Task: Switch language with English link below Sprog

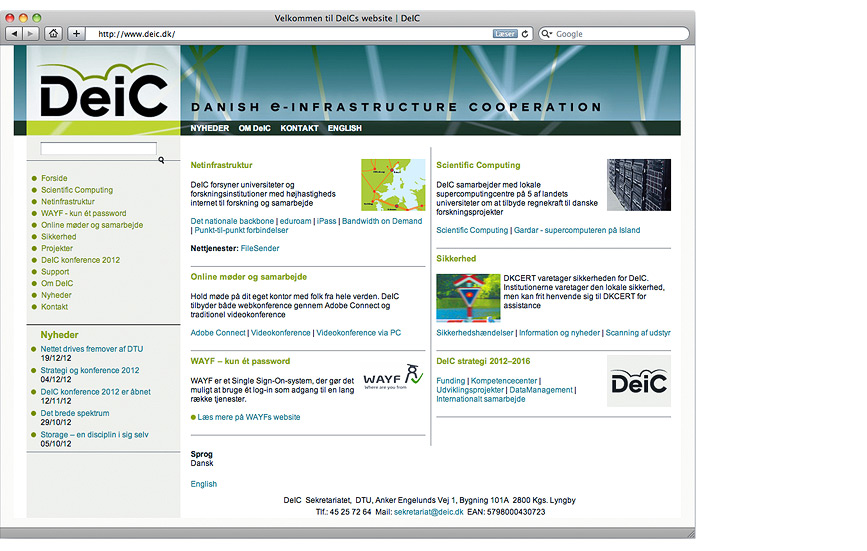Action: coord(203,484)
